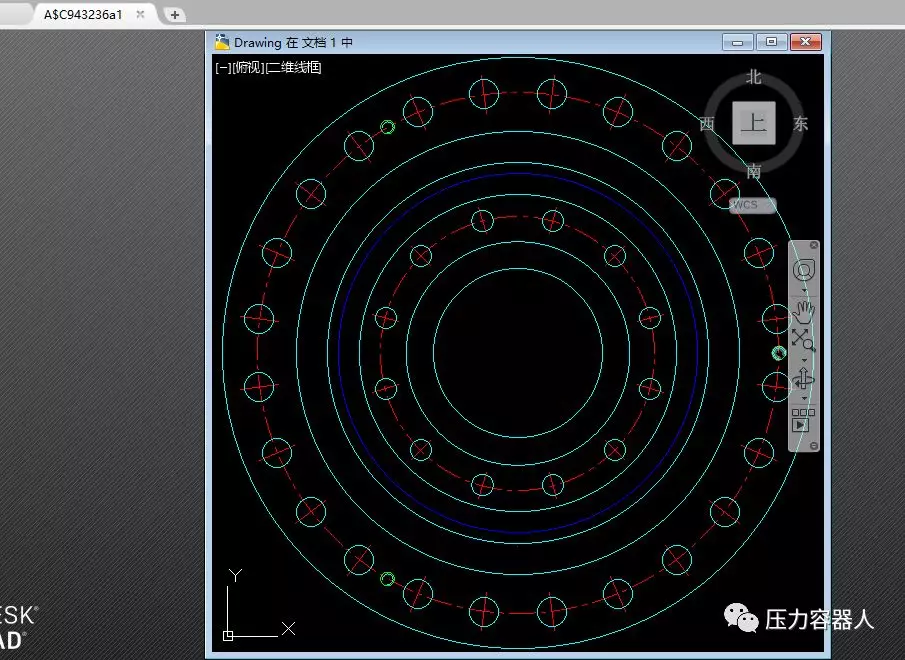Activate the Zoom Extents tool

pyautogui.click(x=803, y=341)
